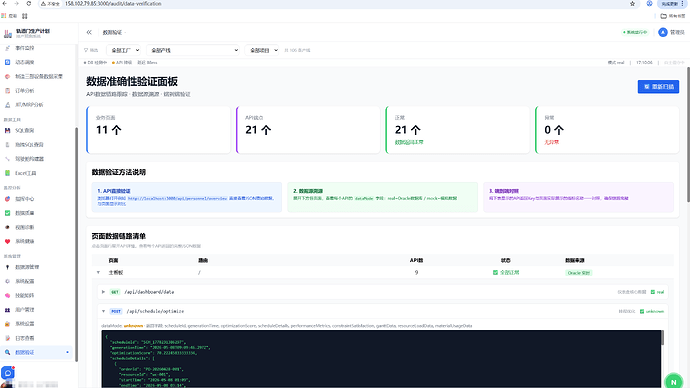The image size is (690, 388).
Task: Click the Oracle 实时 data source badge
Action: tap(578, 273)
